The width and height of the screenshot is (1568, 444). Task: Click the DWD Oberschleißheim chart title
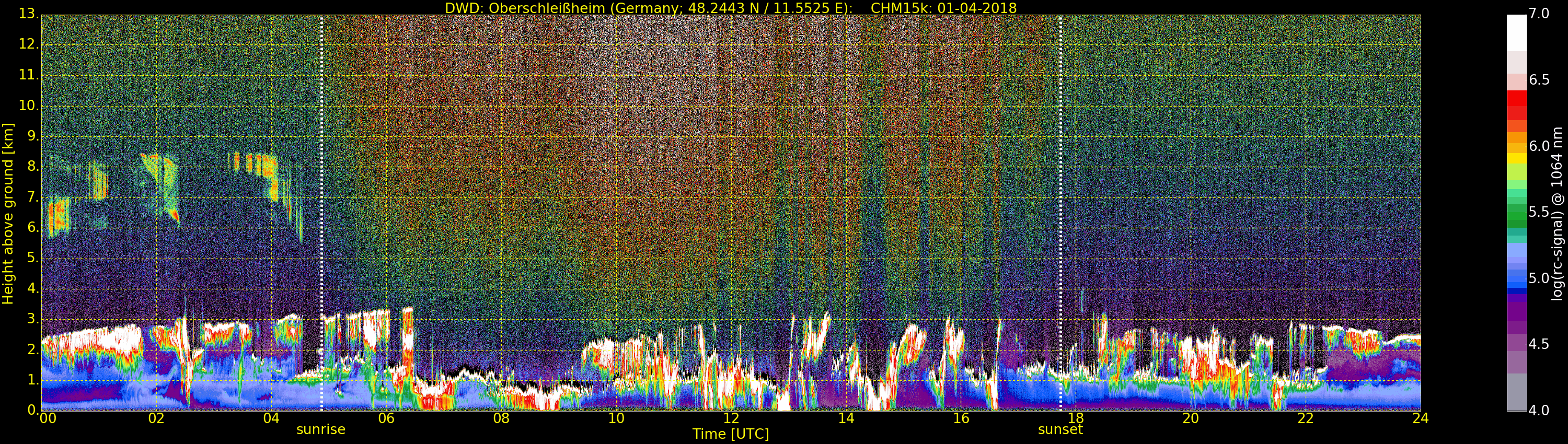pyautogui.click(x=731, y=8)
